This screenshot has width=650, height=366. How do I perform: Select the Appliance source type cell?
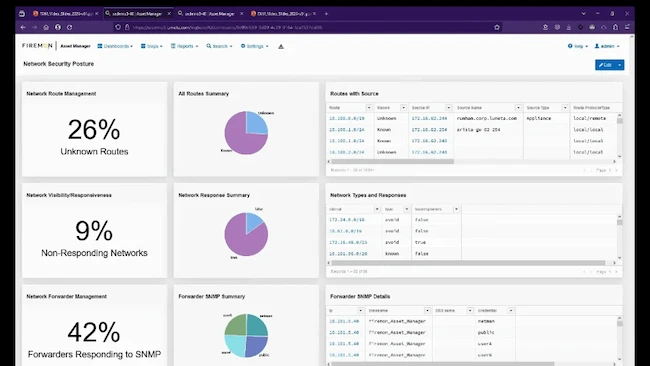click(539, 119)
